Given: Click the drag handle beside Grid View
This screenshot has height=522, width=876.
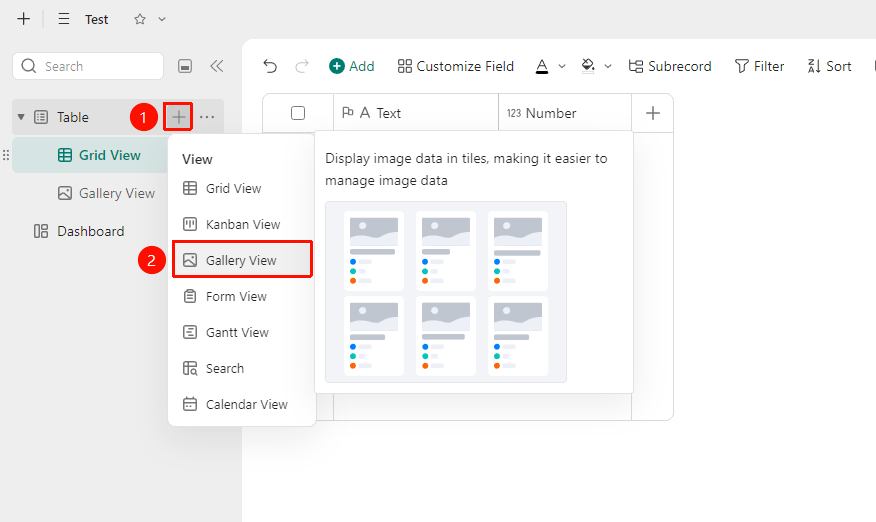Looking at the screenshot, I should coord(6,155).
